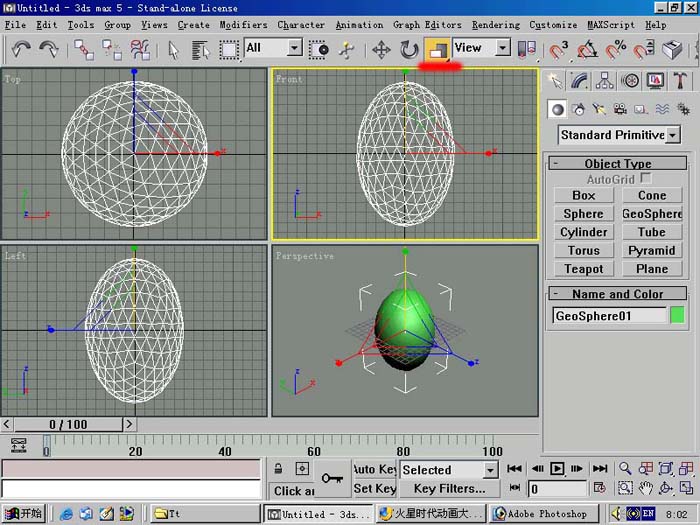Toggle Auto Key animation mode
Viewport: 700px width, 525px height.
coord(375,469)
